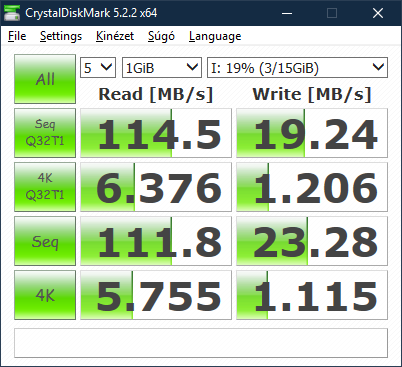Start the 4K test
The height and width of the screenshot is (367, 402).
point(45,295)
